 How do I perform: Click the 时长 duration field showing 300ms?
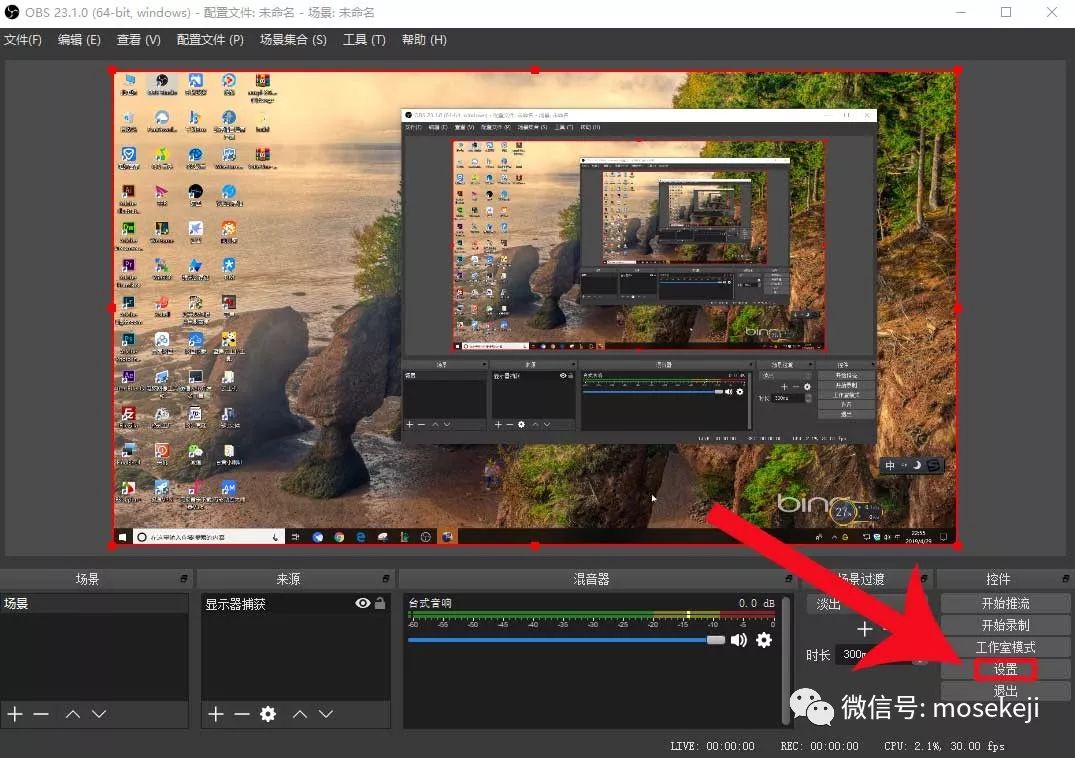874,655
